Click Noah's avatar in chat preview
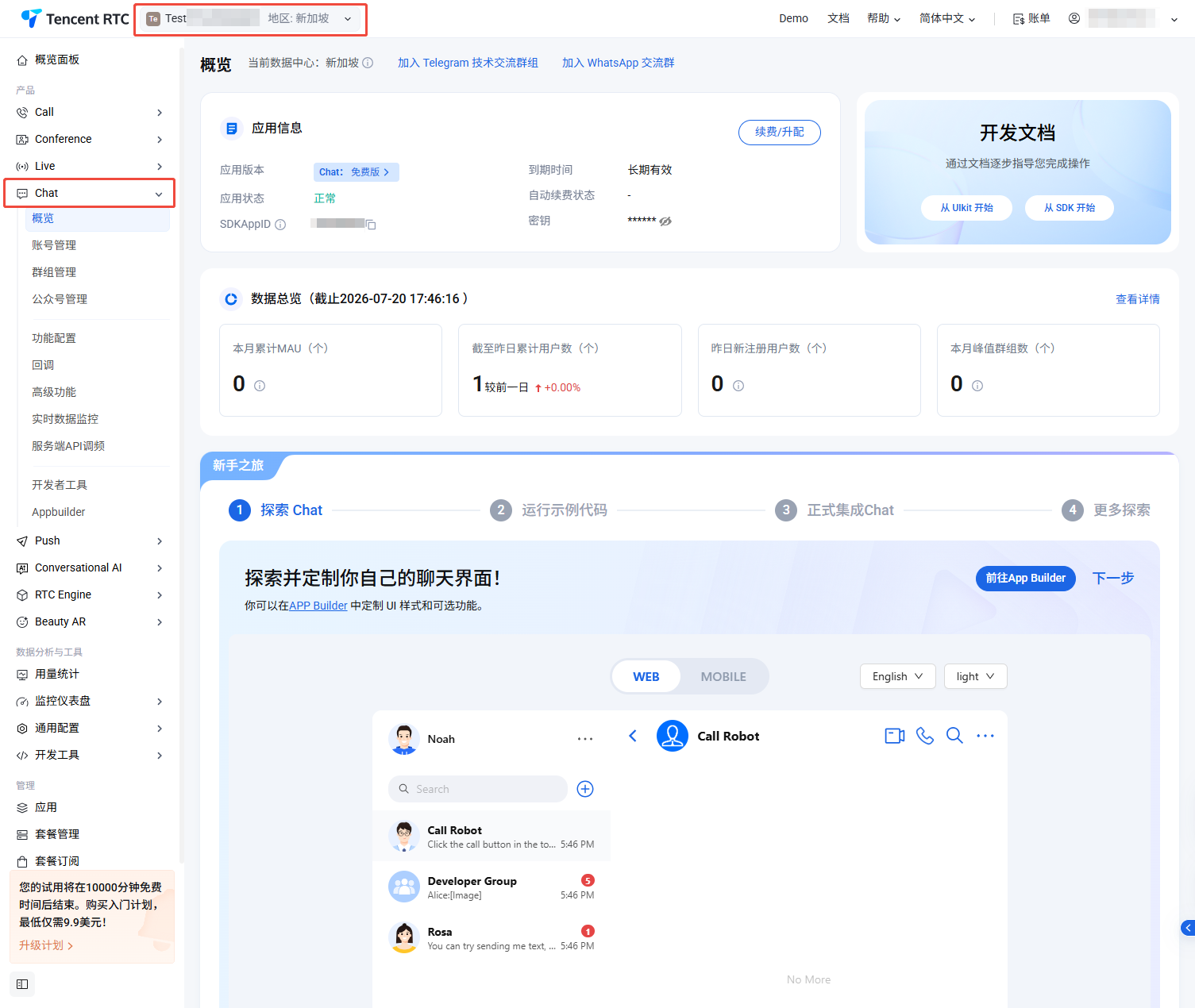This screenshot has height=1008, width=1195. click(x=404, y=739)
